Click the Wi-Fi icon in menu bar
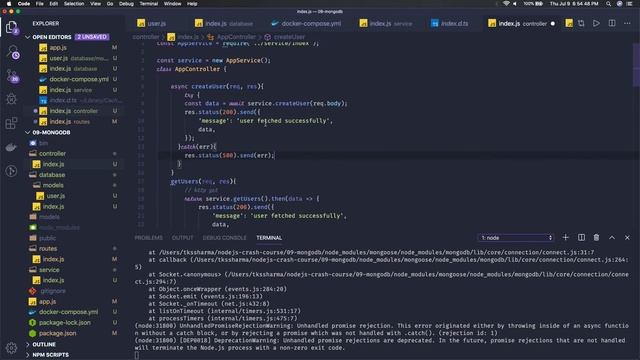Viewport: 640px width, 360px height. [506, 4]
